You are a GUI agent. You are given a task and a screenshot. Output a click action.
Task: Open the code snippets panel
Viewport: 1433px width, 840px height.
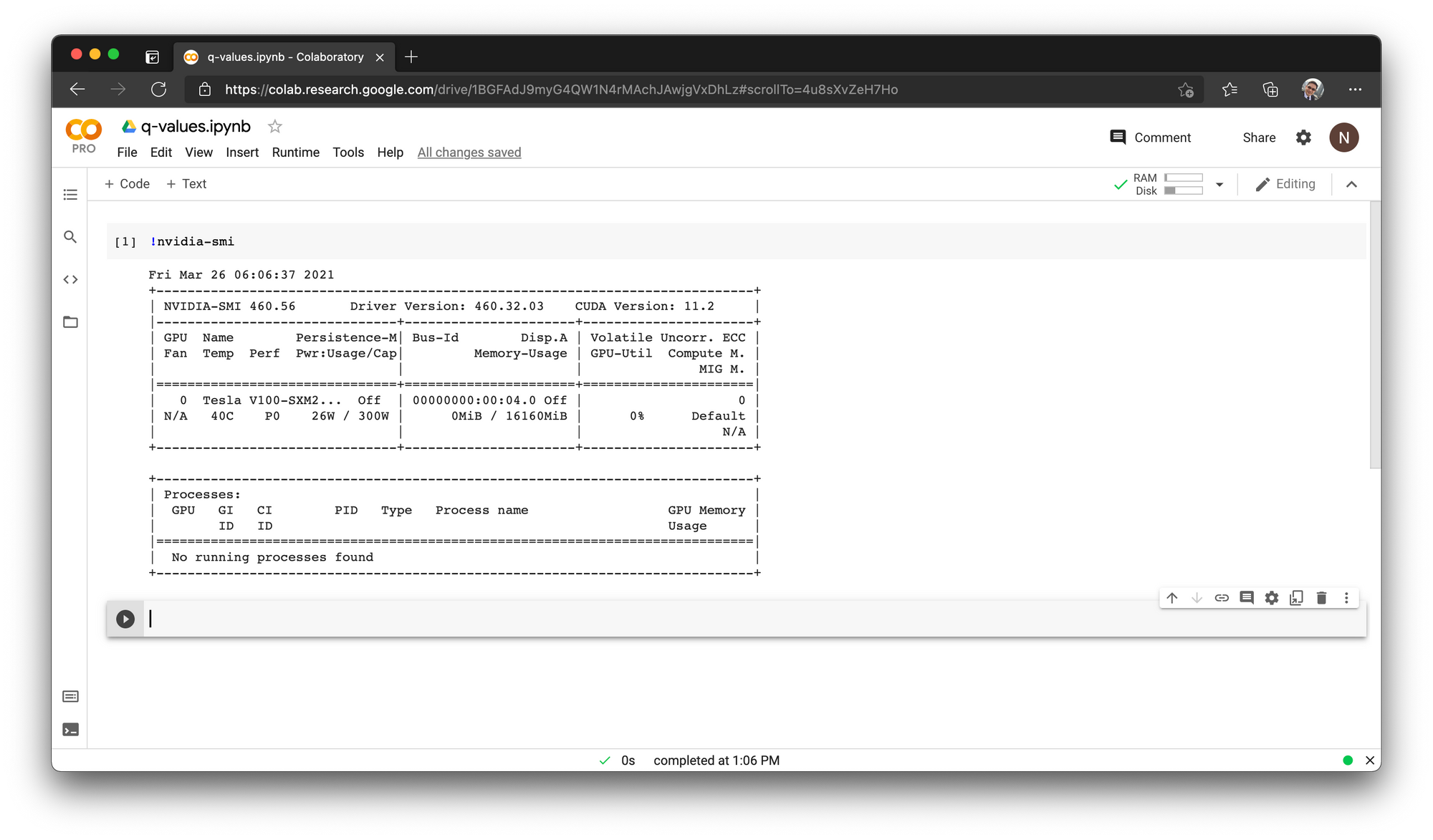(x=70, y=279)
